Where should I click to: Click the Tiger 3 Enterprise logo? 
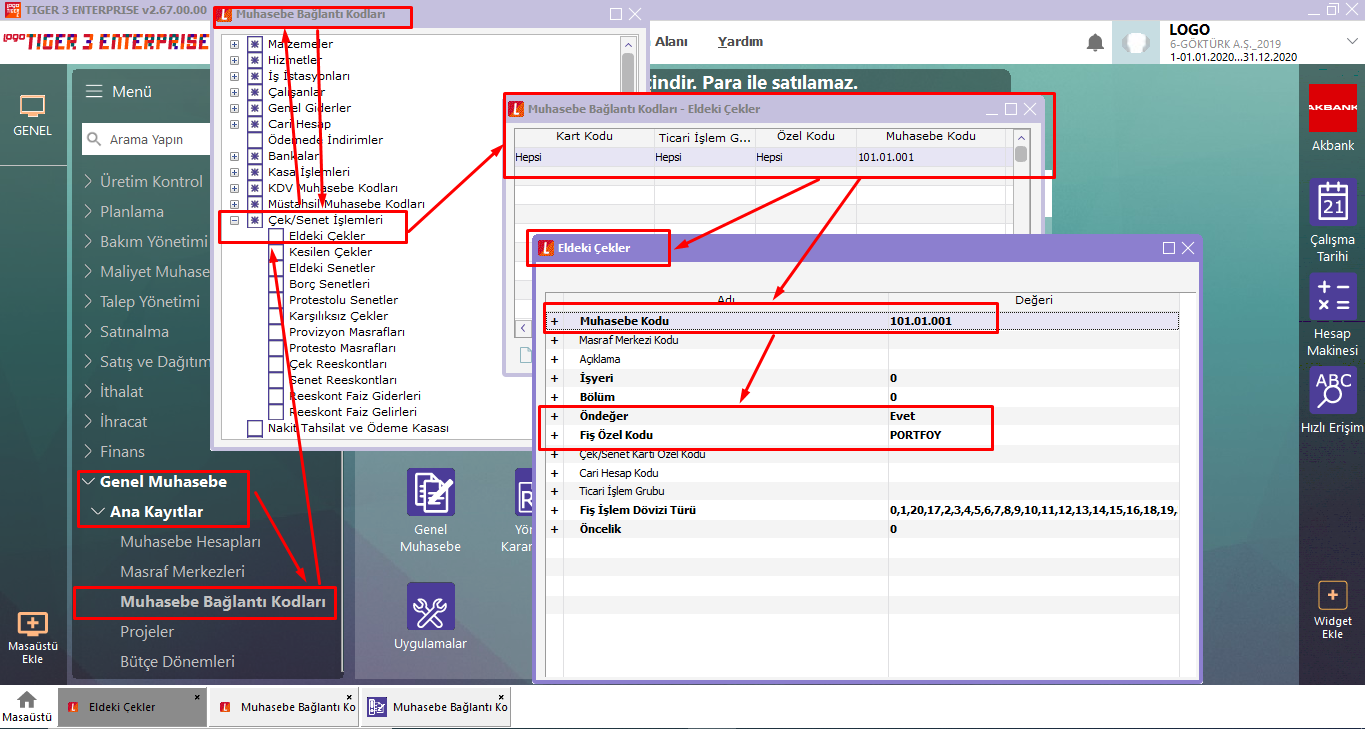[x=104, y=40]
